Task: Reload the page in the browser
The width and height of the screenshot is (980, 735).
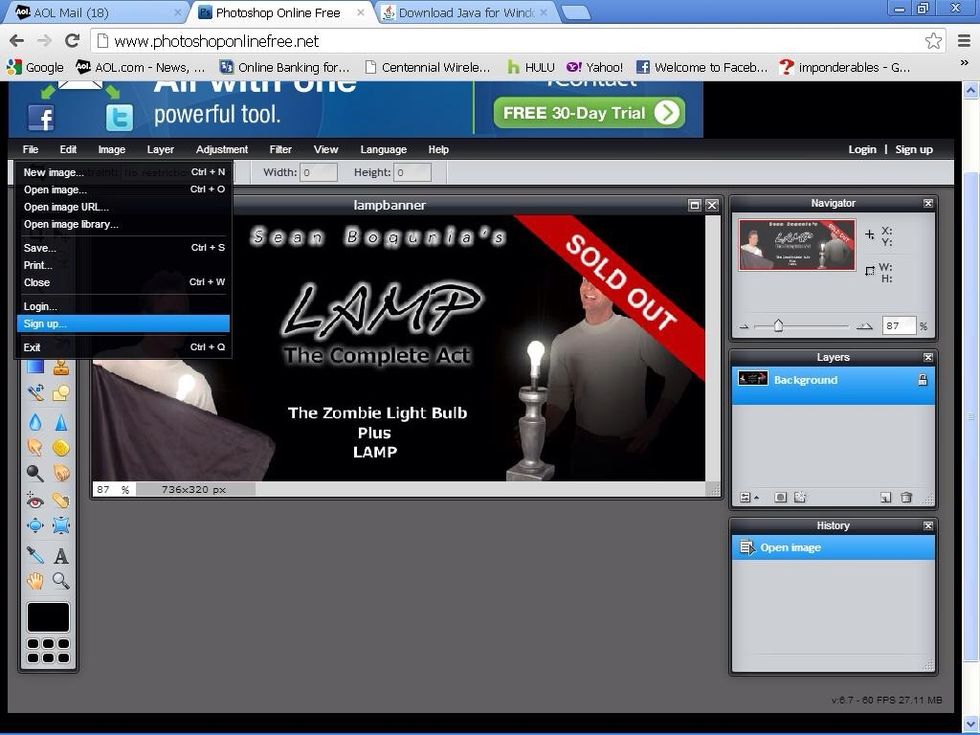Action: tap(72, 41)
